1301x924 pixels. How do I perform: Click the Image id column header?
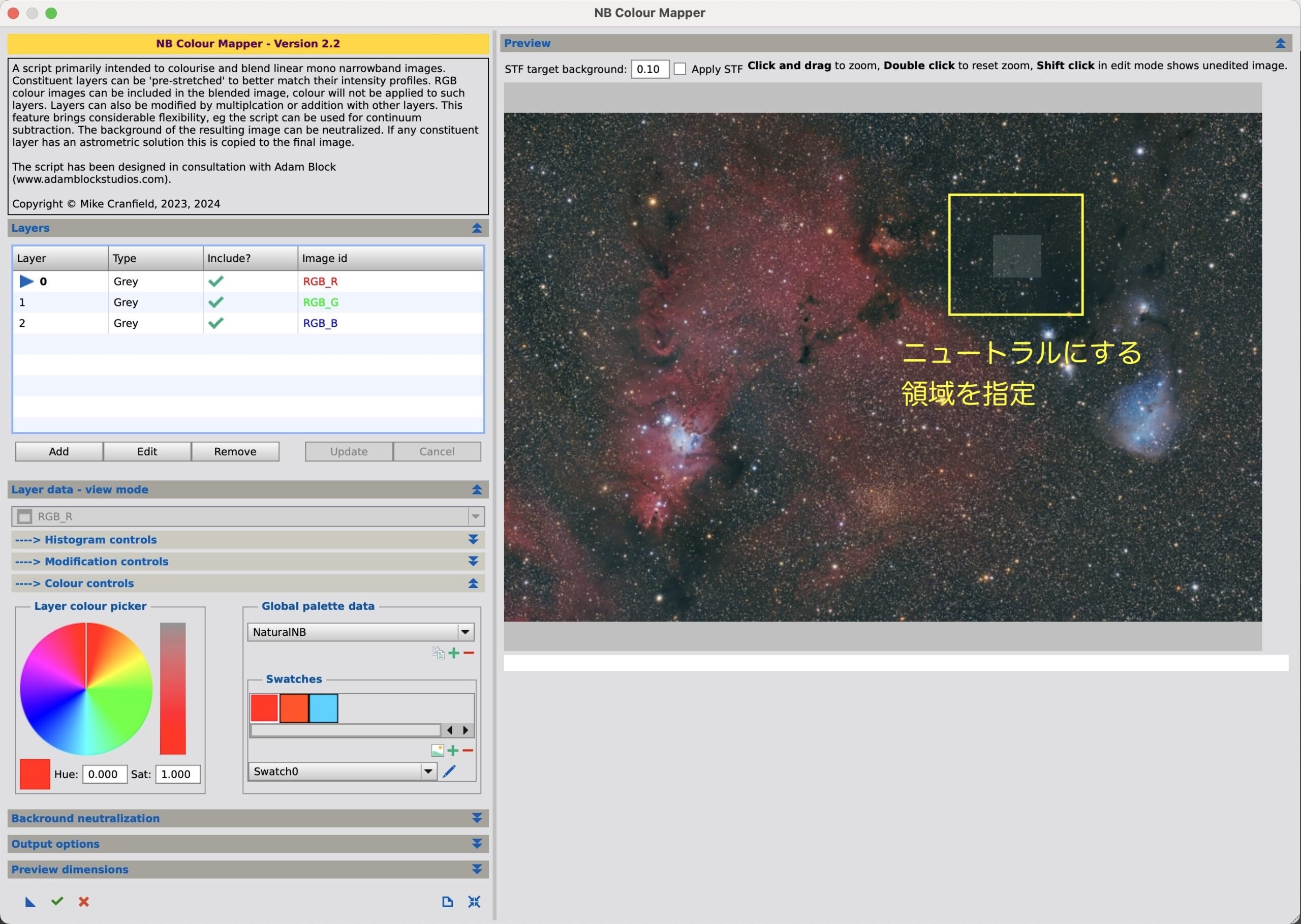[391, 258]
